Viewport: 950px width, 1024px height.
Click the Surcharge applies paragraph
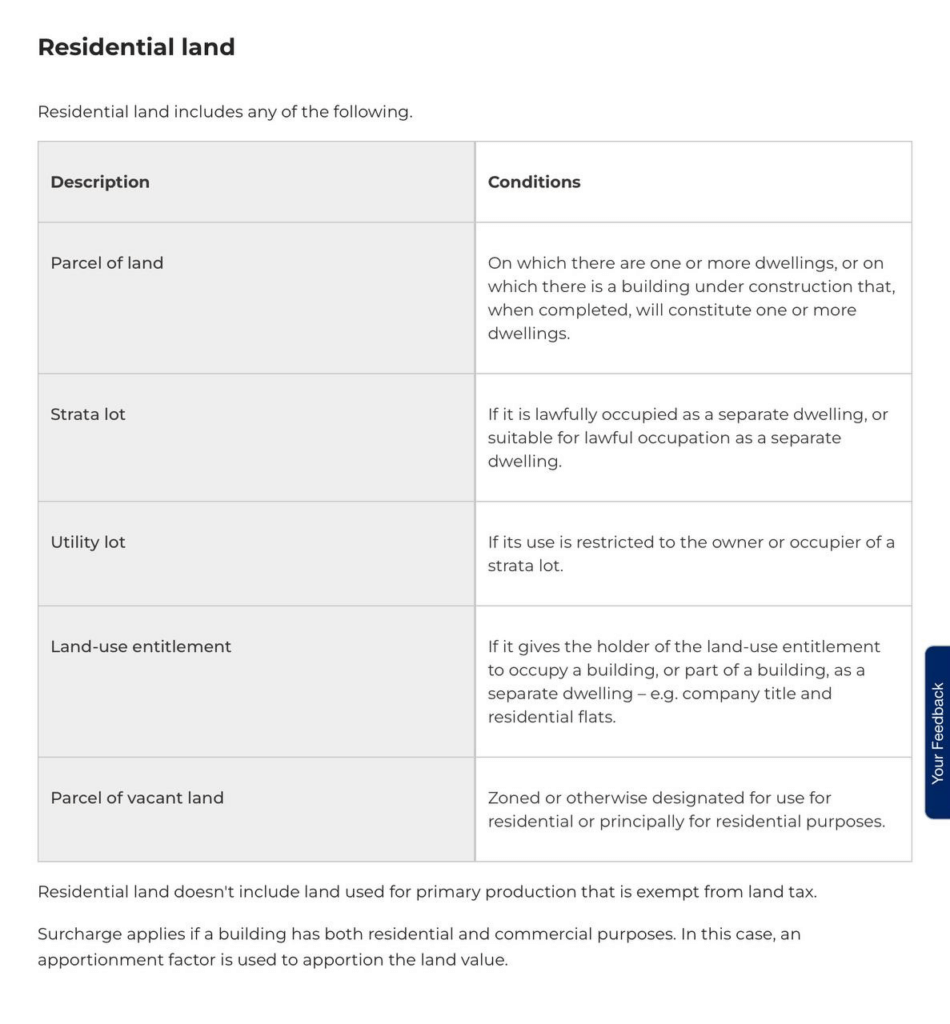click(x=419, y=947)
